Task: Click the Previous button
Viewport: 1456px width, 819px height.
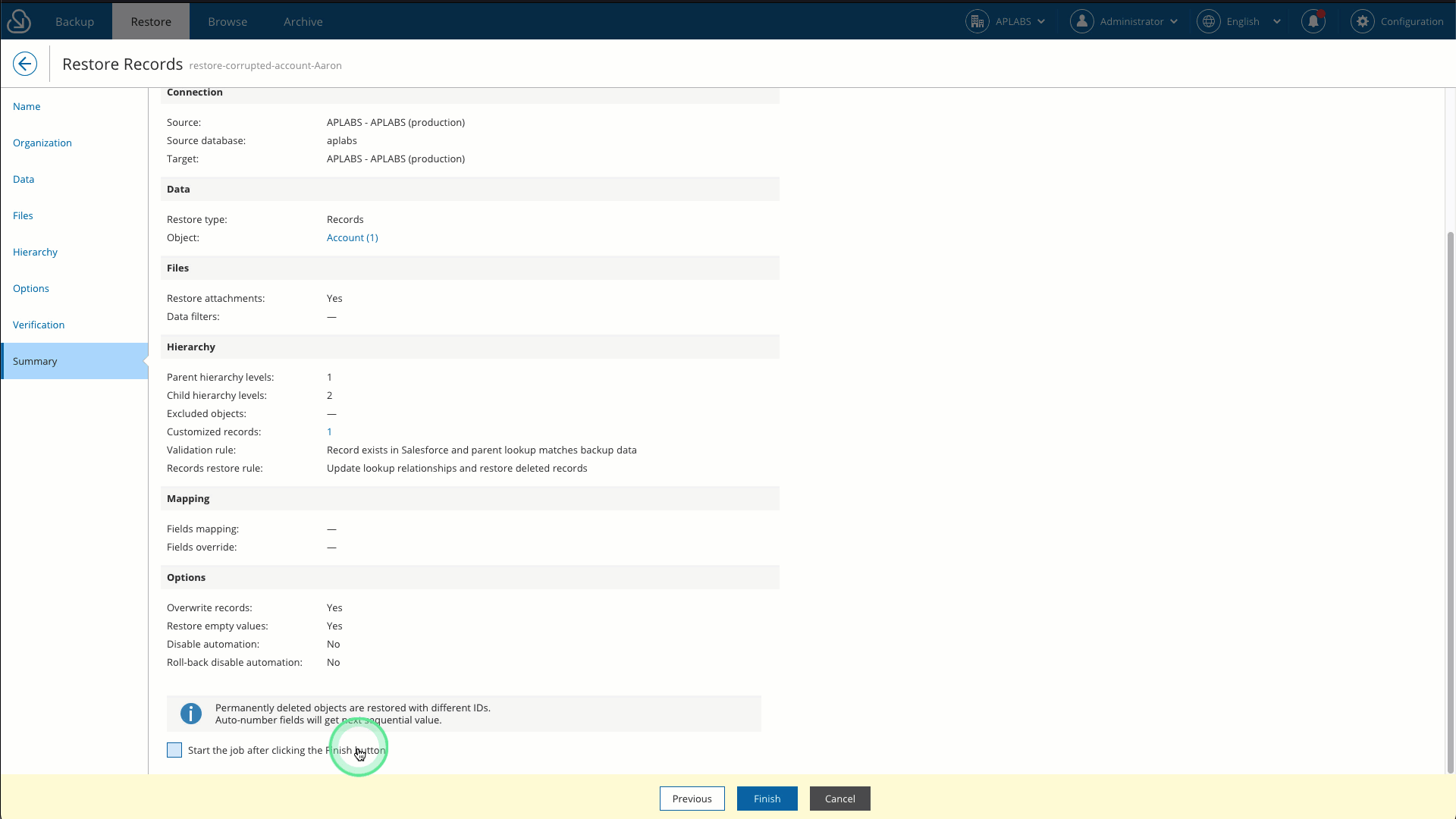Action: [x=692, y=799]
